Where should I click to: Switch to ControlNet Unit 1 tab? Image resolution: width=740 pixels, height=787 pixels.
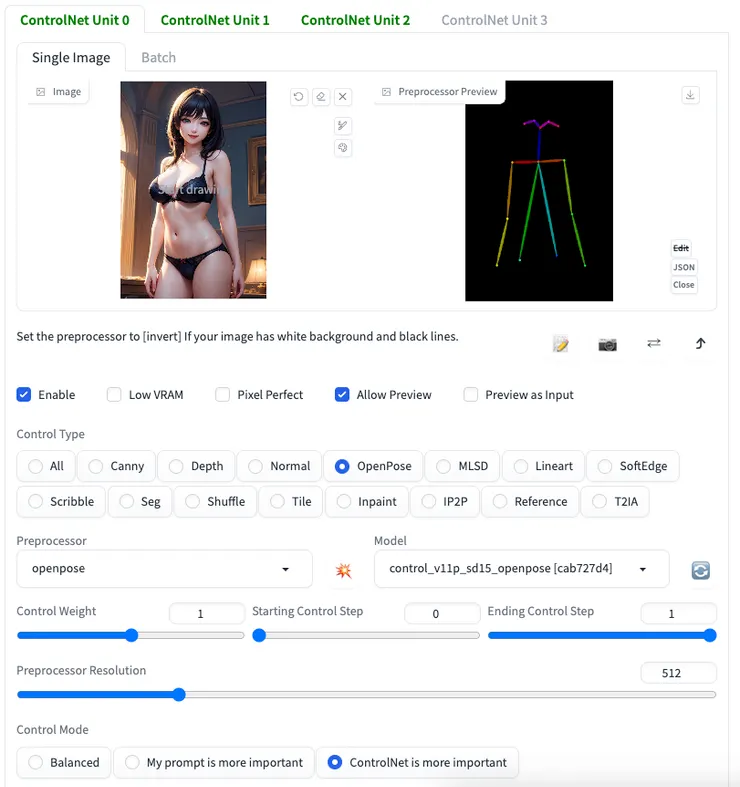click(215, 20)
